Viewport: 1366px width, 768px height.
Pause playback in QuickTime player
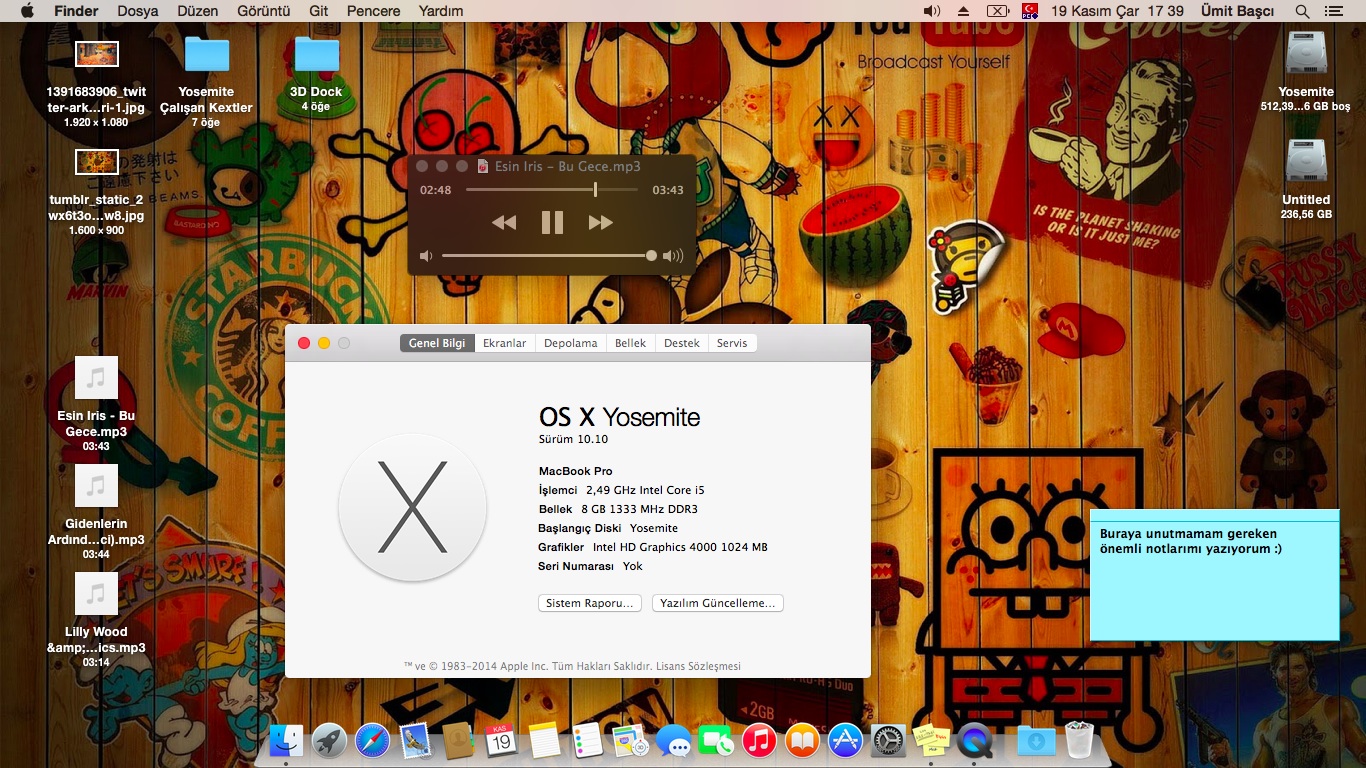pyautogui.click(x=552, y=222)
